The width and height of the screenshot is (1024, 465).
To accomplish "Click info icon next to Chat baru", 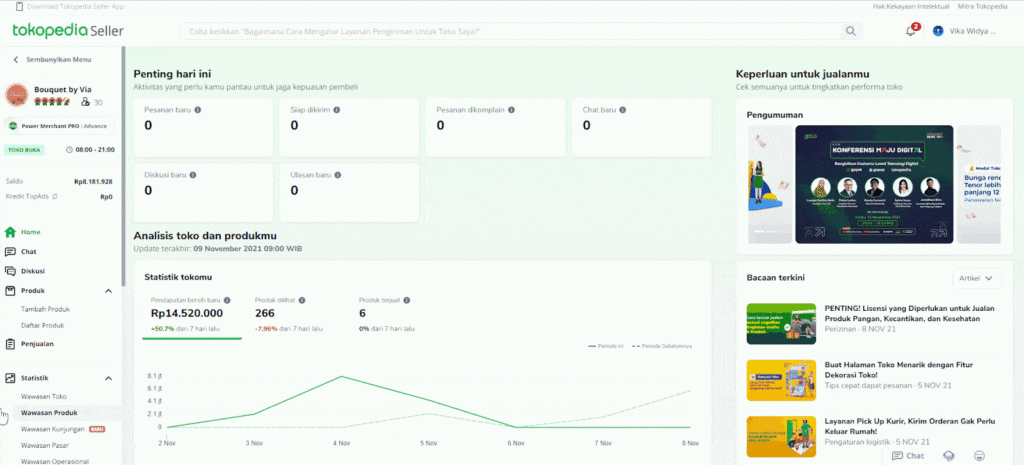I will pyautogui.click(x=623, y=110).
